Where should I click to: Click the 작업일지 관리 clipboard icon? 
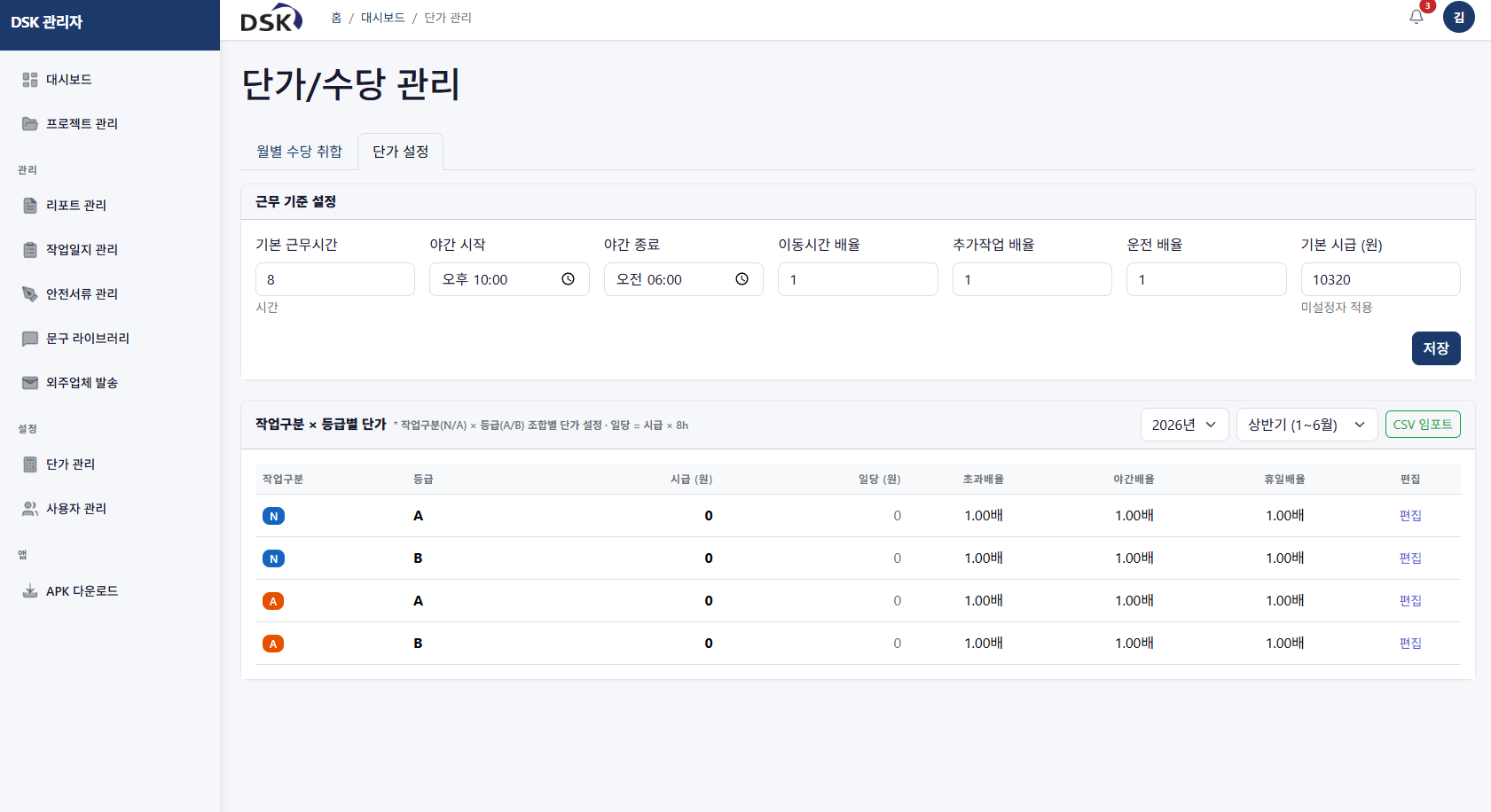click(30, 250)
